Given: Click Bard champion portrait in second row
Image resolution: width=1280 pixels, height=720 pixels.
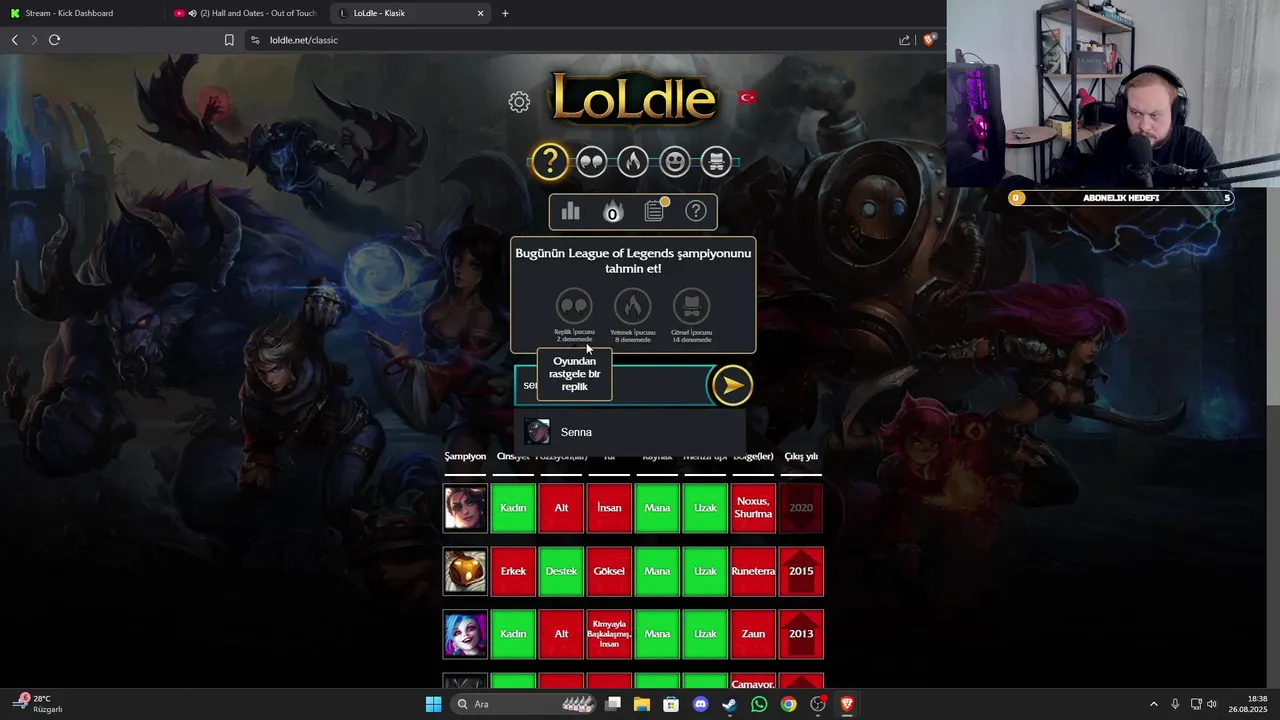Looking at the screenshot, I should point(465,571).
